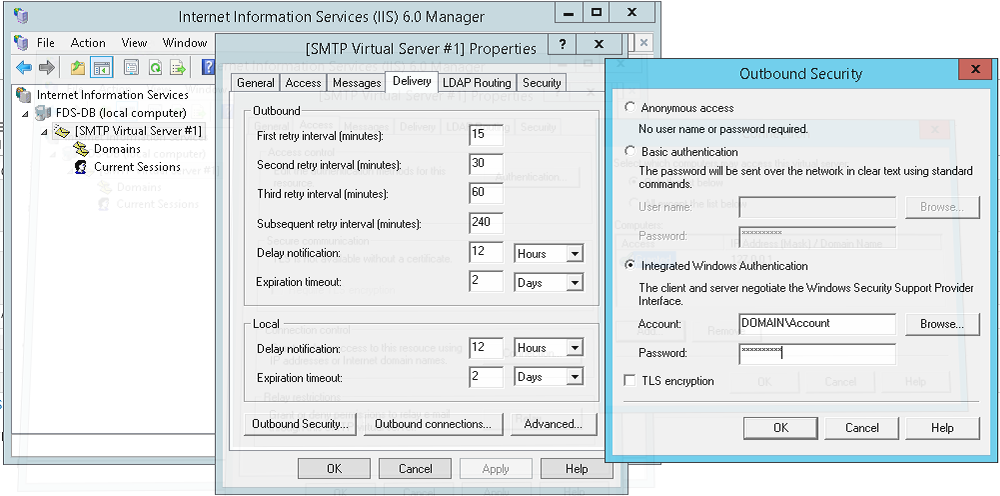The height and width of the screenshot is (496, 1000).
Task: Click Help in SMTP Properties dialog
Action: click(577, 469)
